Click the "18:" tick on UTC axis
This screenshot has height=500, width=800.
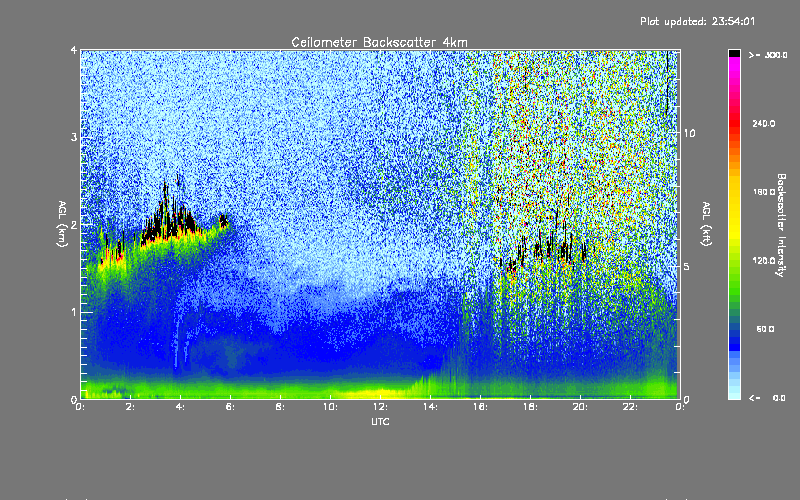click(x=530, y=407)
